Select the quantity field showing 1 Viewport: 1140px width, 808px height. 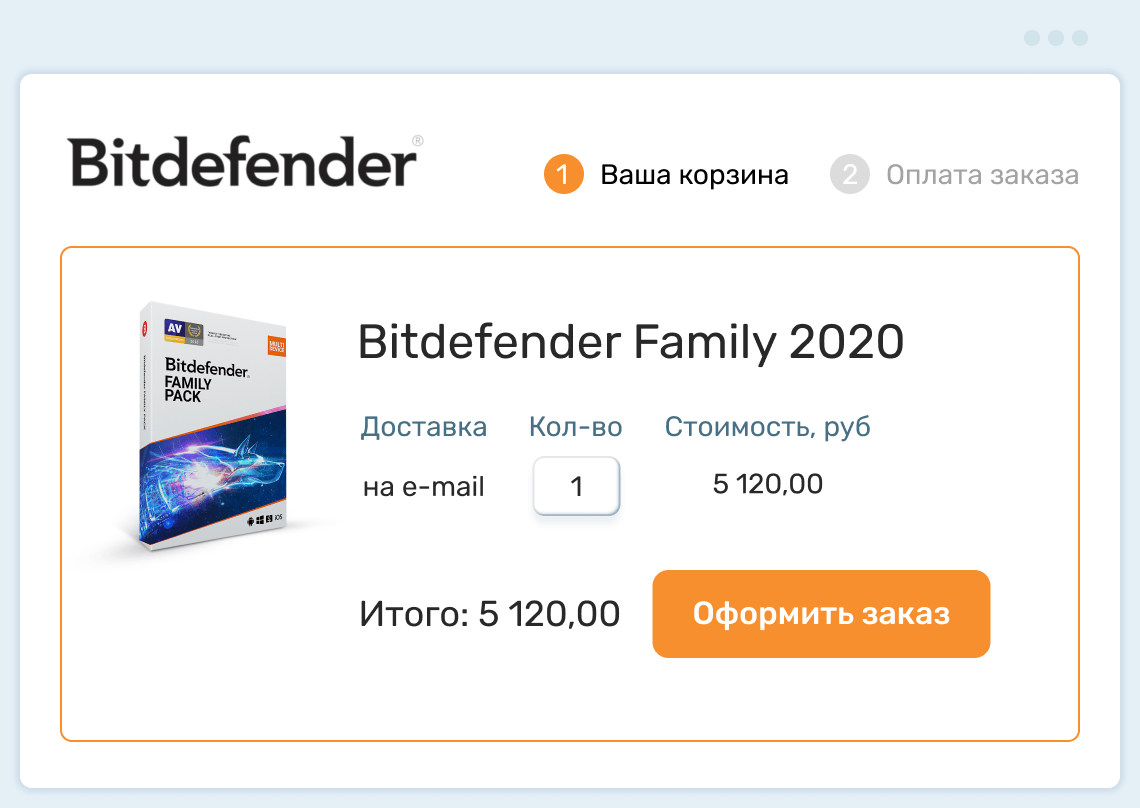576,485
